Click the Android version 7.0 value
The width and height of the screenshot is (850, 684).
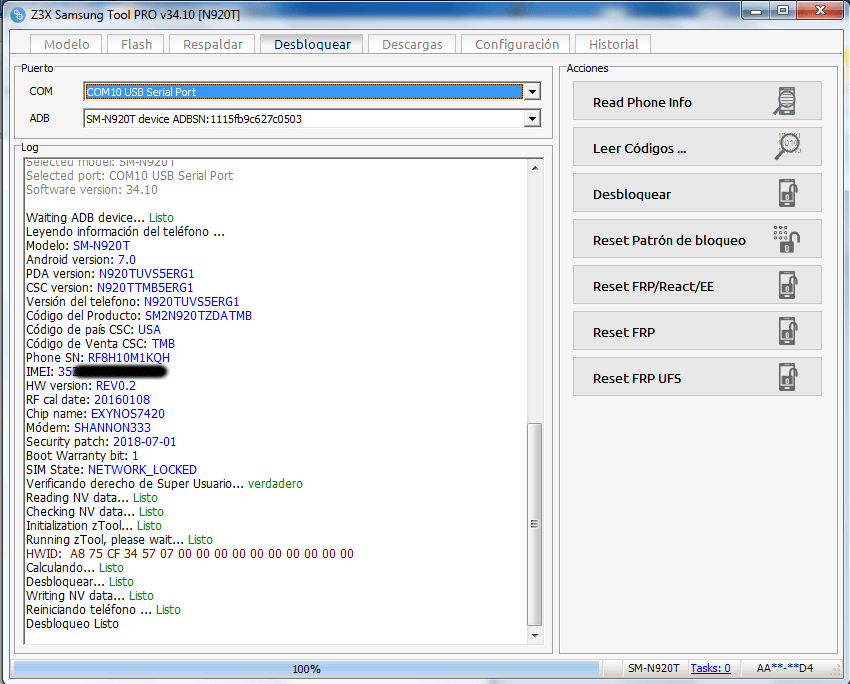pos(127,260)
